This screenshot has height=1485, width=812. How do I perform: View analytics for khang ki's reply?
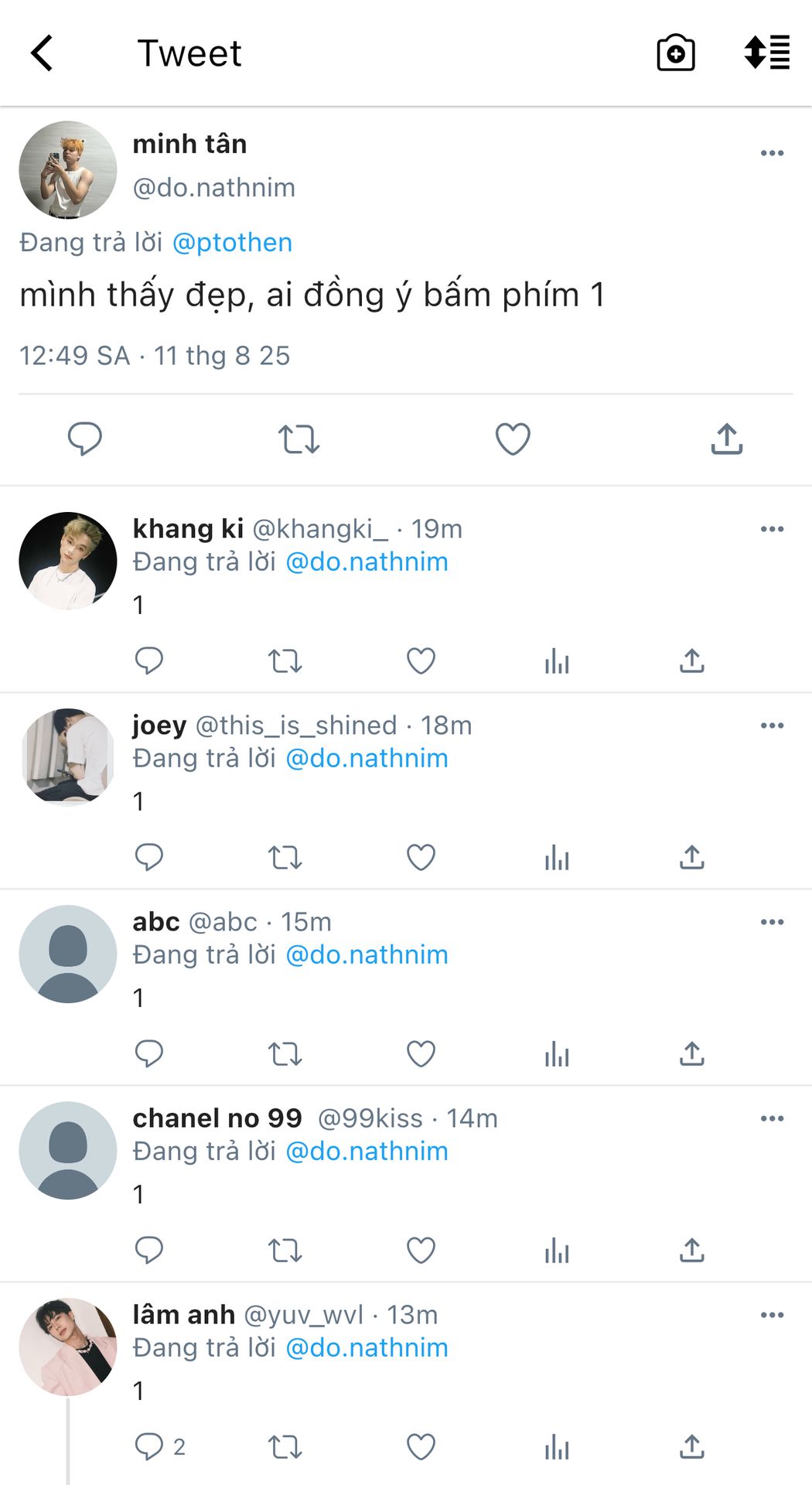[x=557, y=661]
